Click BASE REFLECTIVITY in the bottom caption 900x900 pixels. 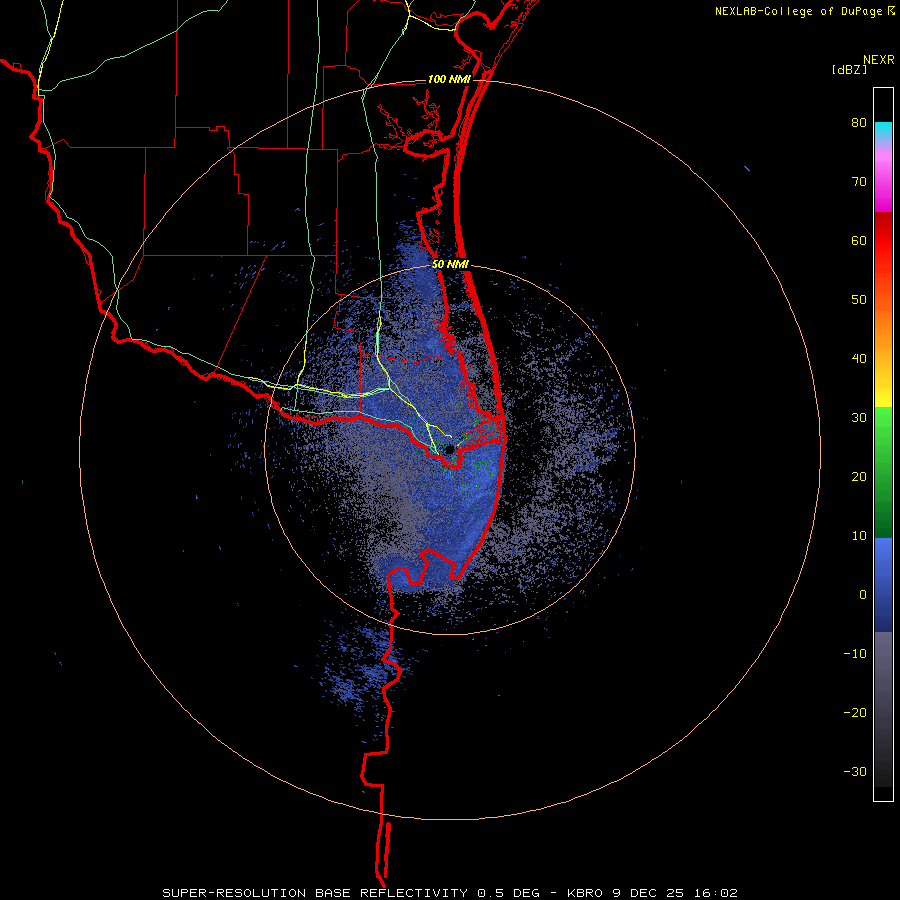coord(391,893)
